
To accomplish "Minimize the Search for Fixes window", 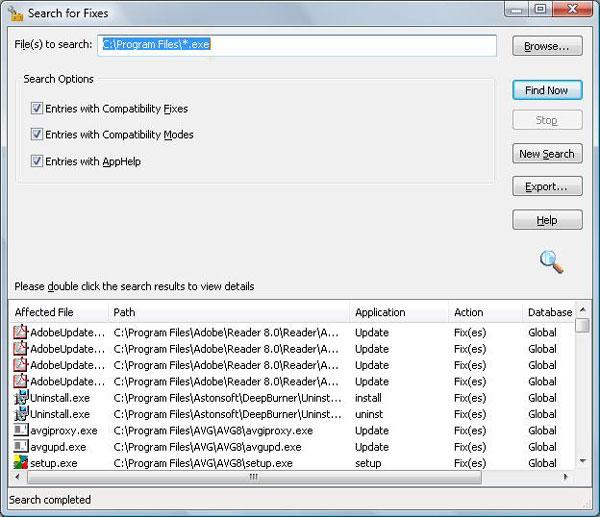I will pyautogui.click(x=516, y=9).
